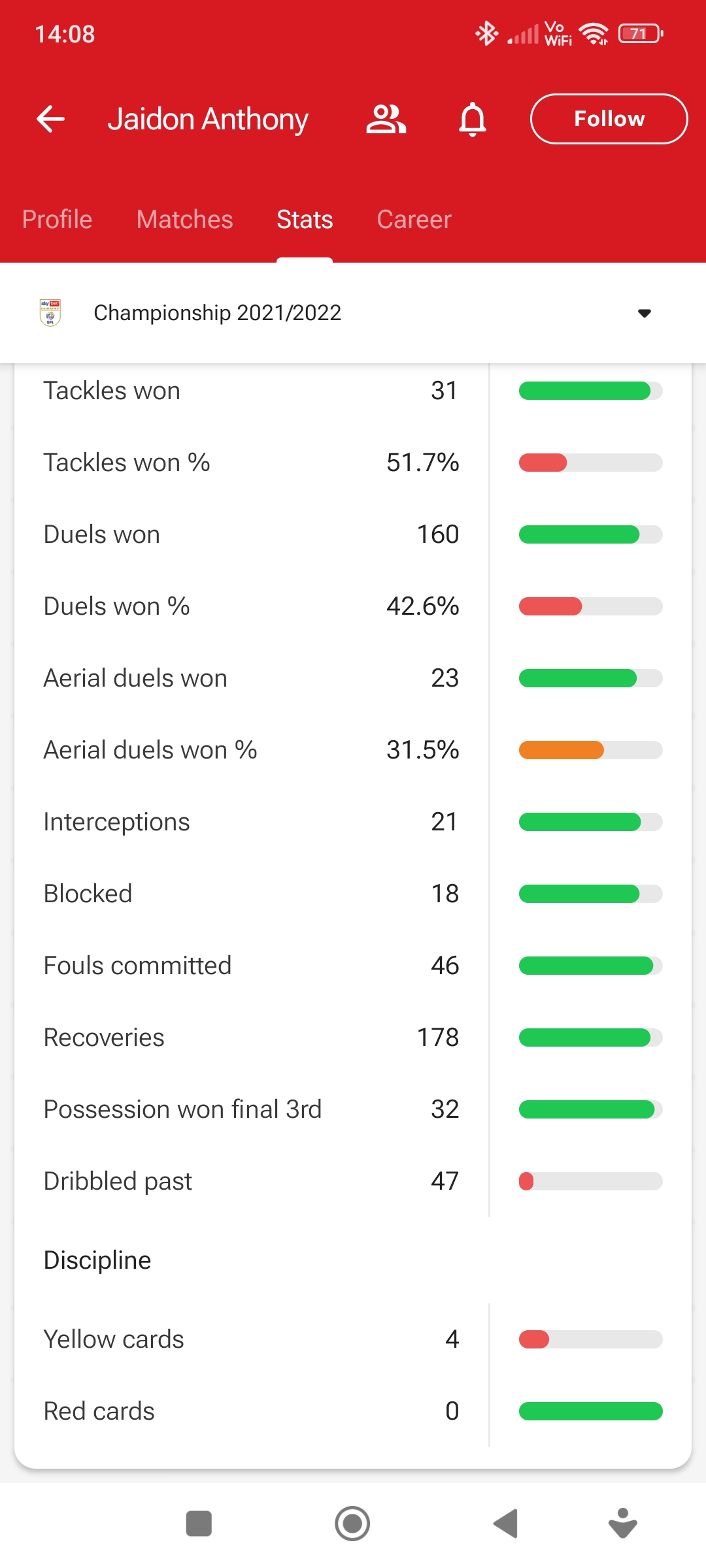
Task: Open the teammates people icon
Action: click(386, 119)
